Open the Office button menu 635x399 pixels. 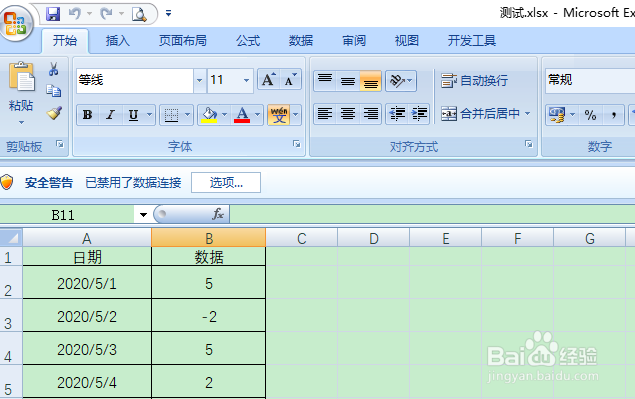point(16,23)
